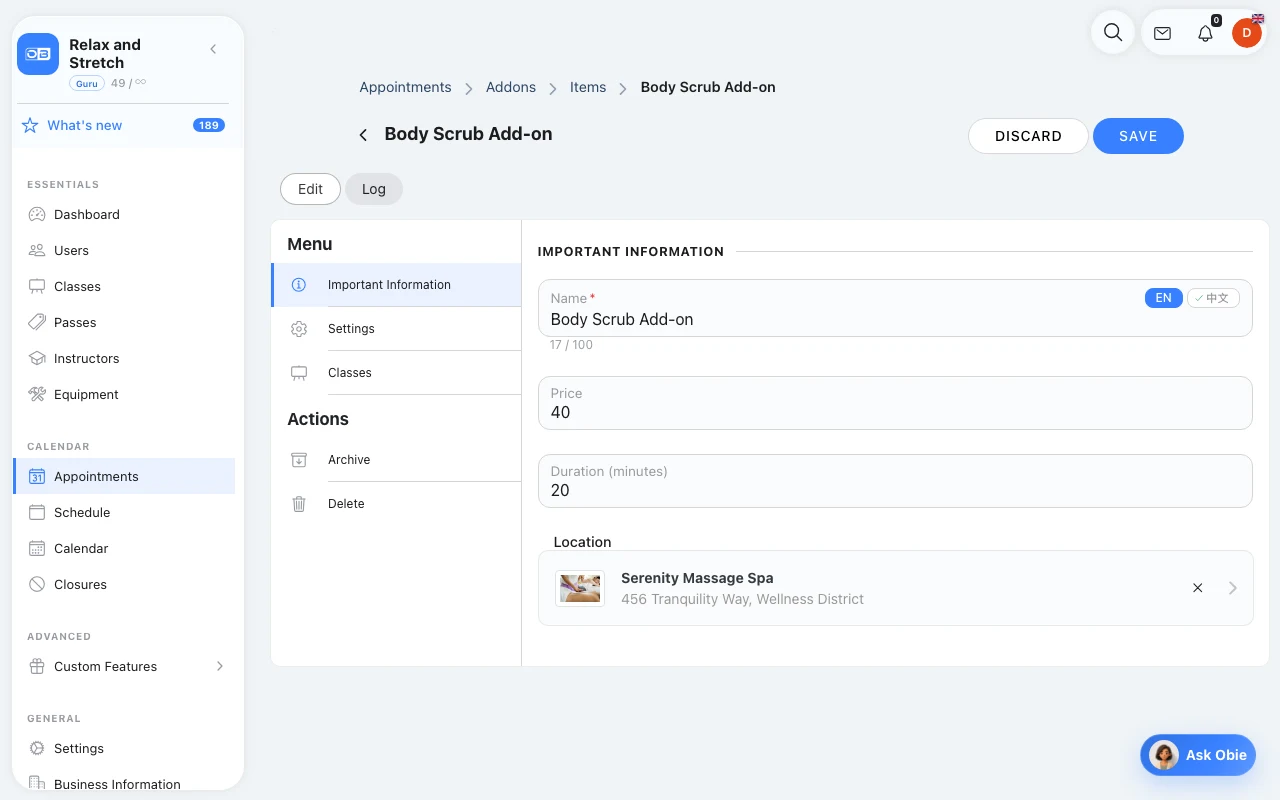Click the Serenity Massage Spa thumbnail
1280x800 pixels.
[x=580, y=588]
